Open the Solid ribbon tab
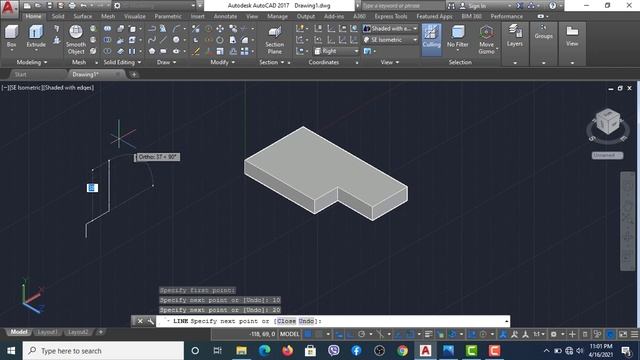The image size is (640, 360). pyautogui.click(x=58, y=16)
